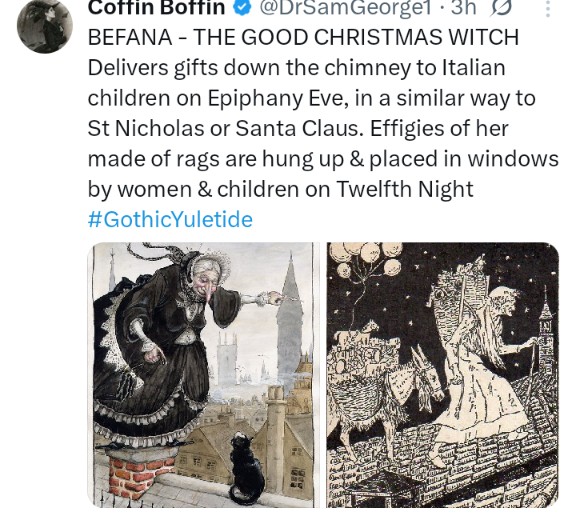Open Coffin Boffin's round profile avatar

45,25
